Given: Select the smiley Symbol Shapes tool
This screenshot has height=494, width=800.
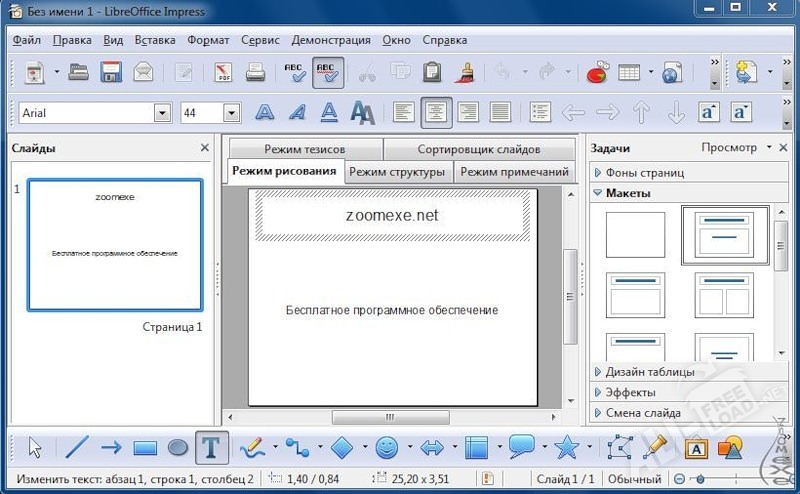Looking at the screenshot, I should [387, 448].
